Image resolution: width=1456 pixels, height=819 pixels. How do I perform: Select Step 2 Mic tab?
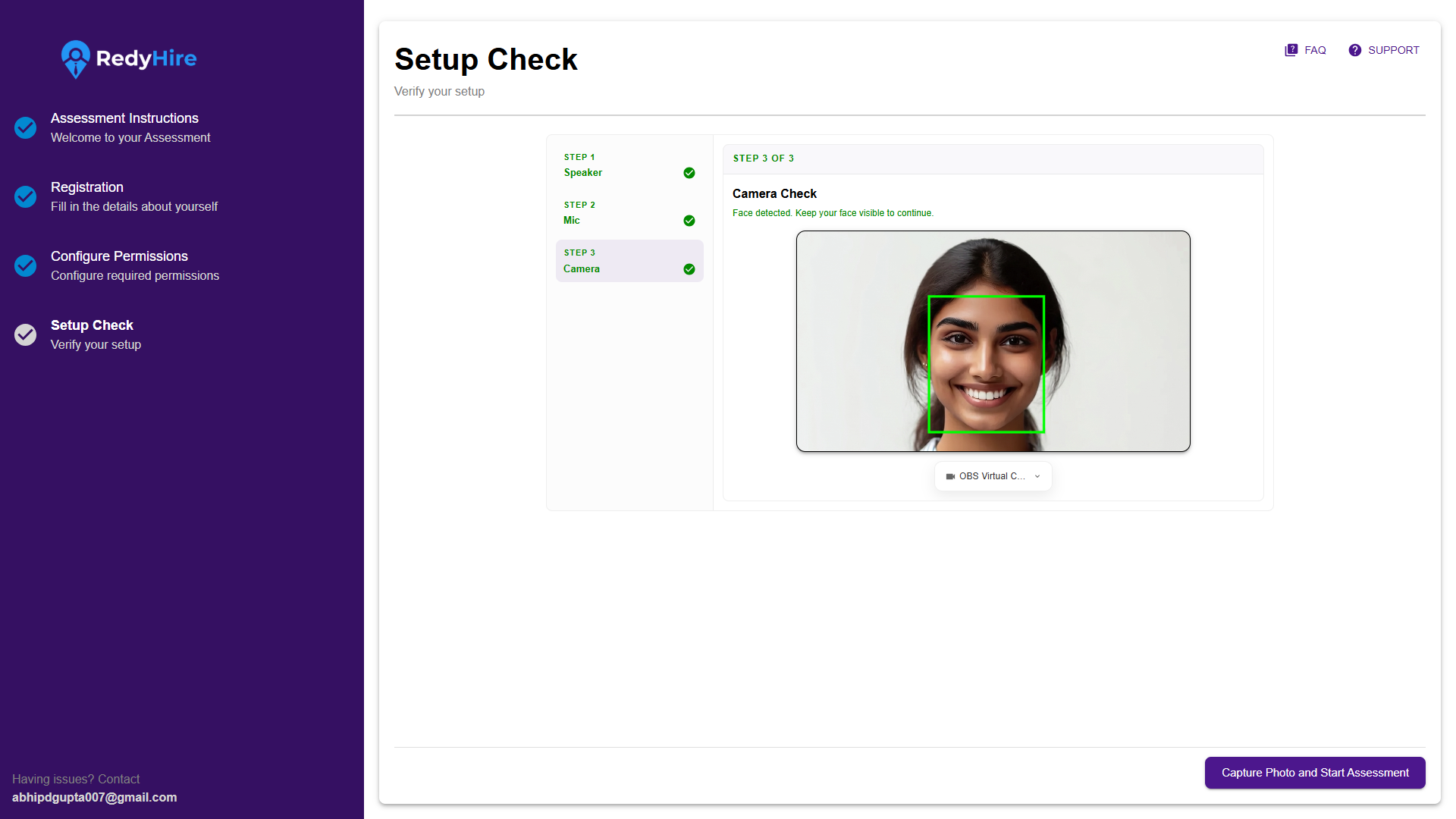click(x=629, y=213)
